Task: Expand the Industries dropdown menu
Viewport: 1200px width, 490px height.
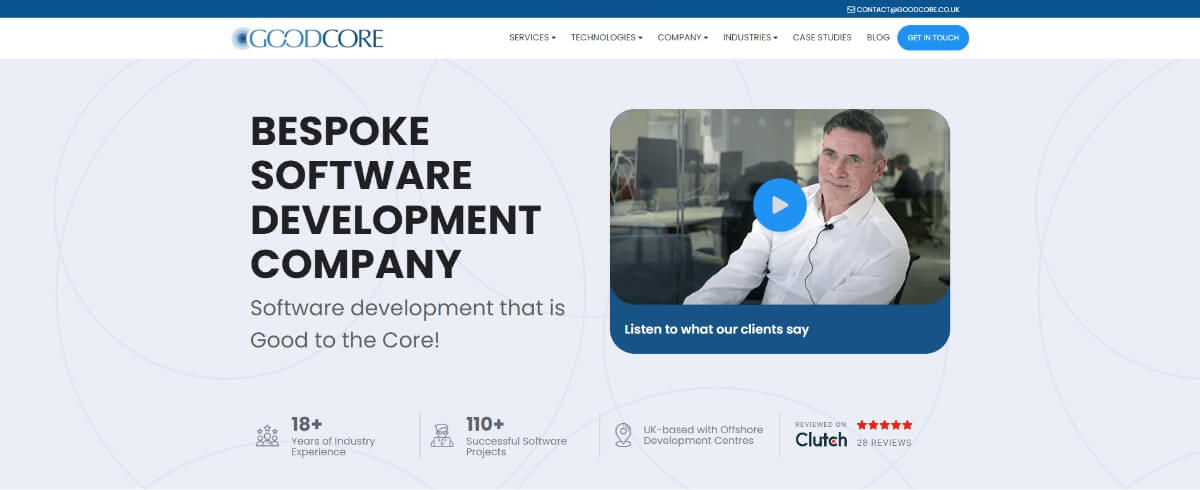Action: click(x=750, y=38)
